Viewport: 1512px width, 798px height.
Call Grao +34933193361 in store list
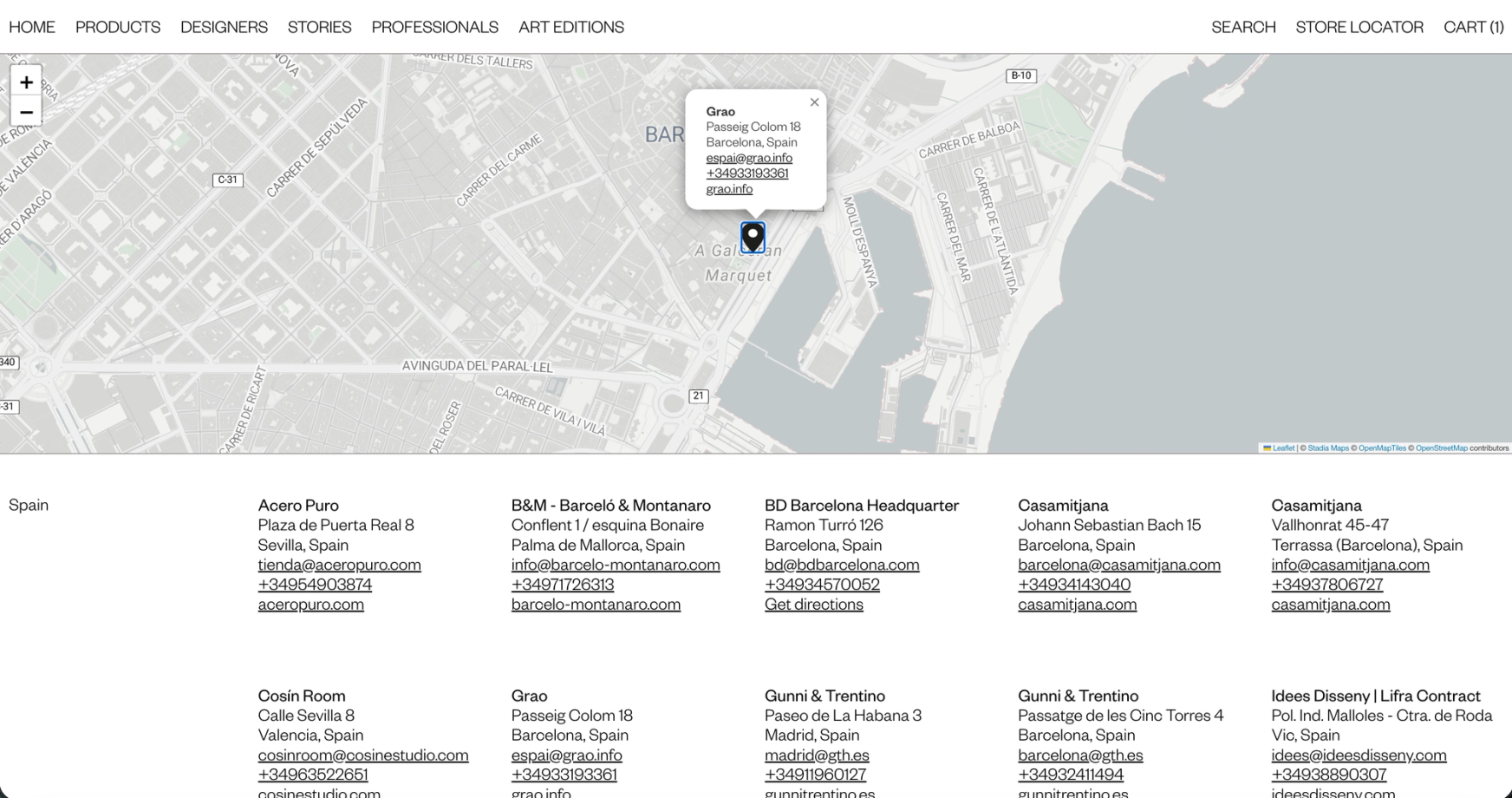click(x=564, y=775)
